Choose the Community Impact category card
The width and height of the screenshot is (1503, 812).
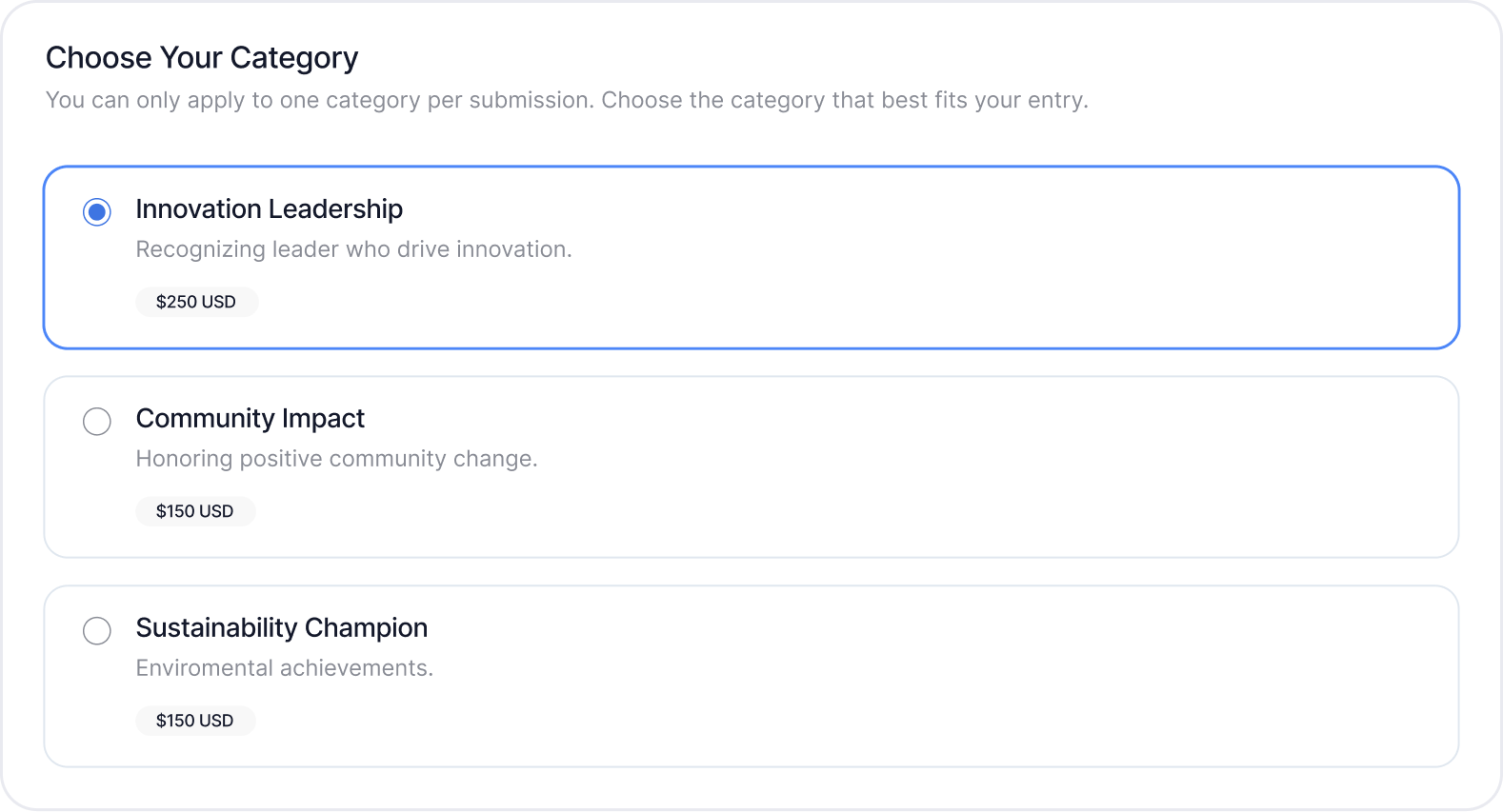751,465
